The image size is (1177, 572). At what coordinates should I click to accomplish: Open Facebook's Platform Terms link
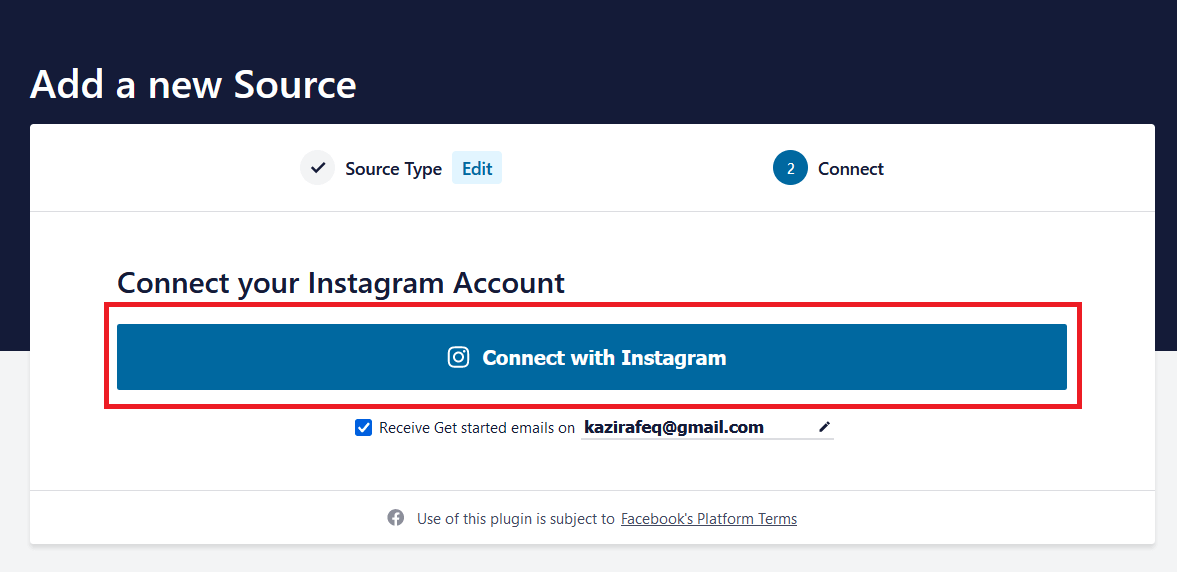709,519
